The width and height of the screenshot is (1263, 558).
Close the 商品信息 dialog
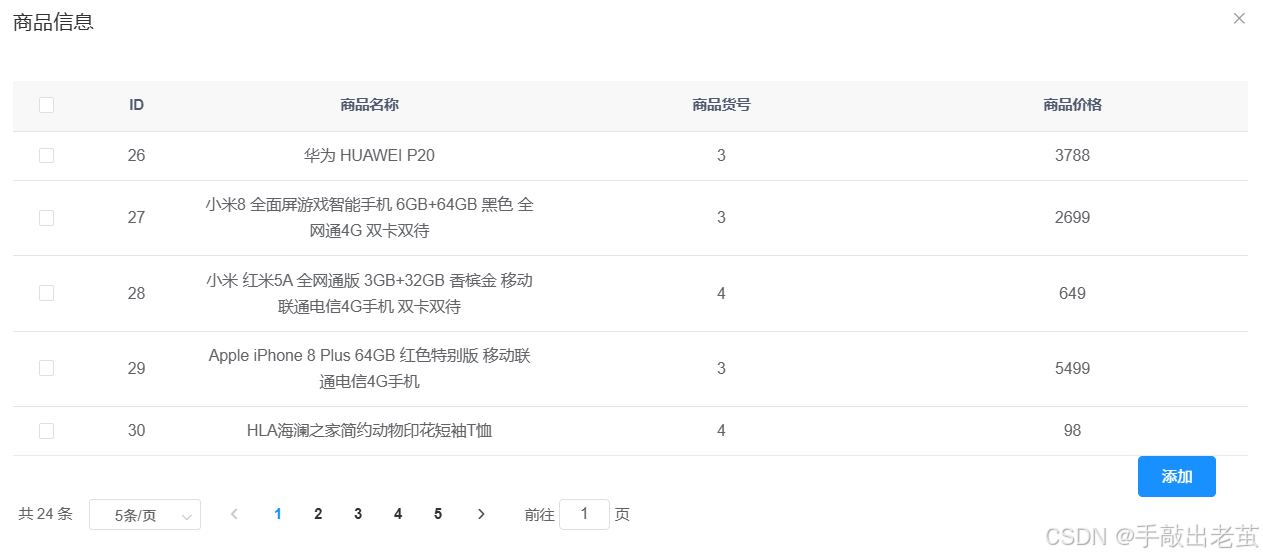(1239, 18)
